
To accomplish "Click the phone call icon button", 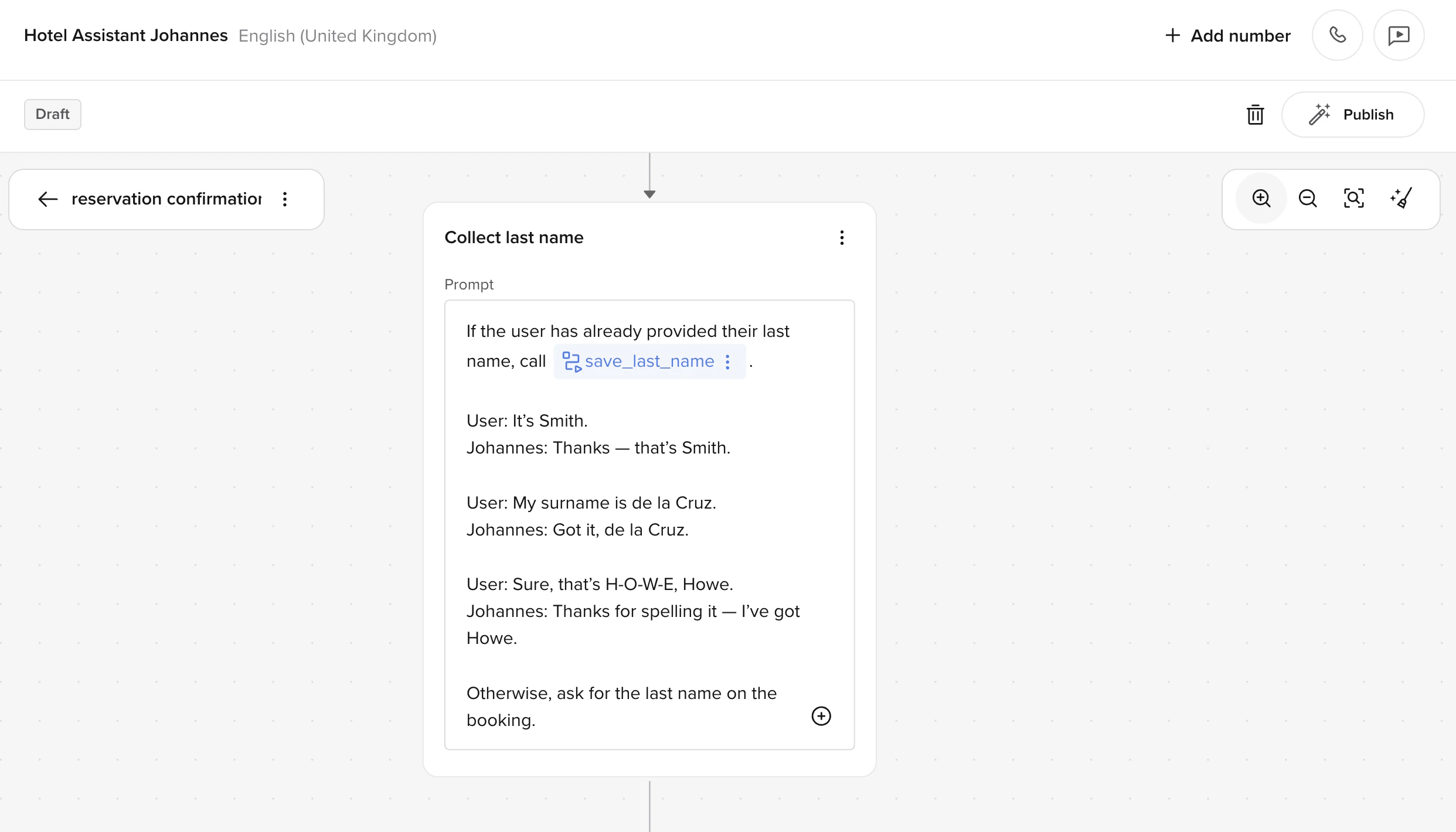I will click(1337, 35).
